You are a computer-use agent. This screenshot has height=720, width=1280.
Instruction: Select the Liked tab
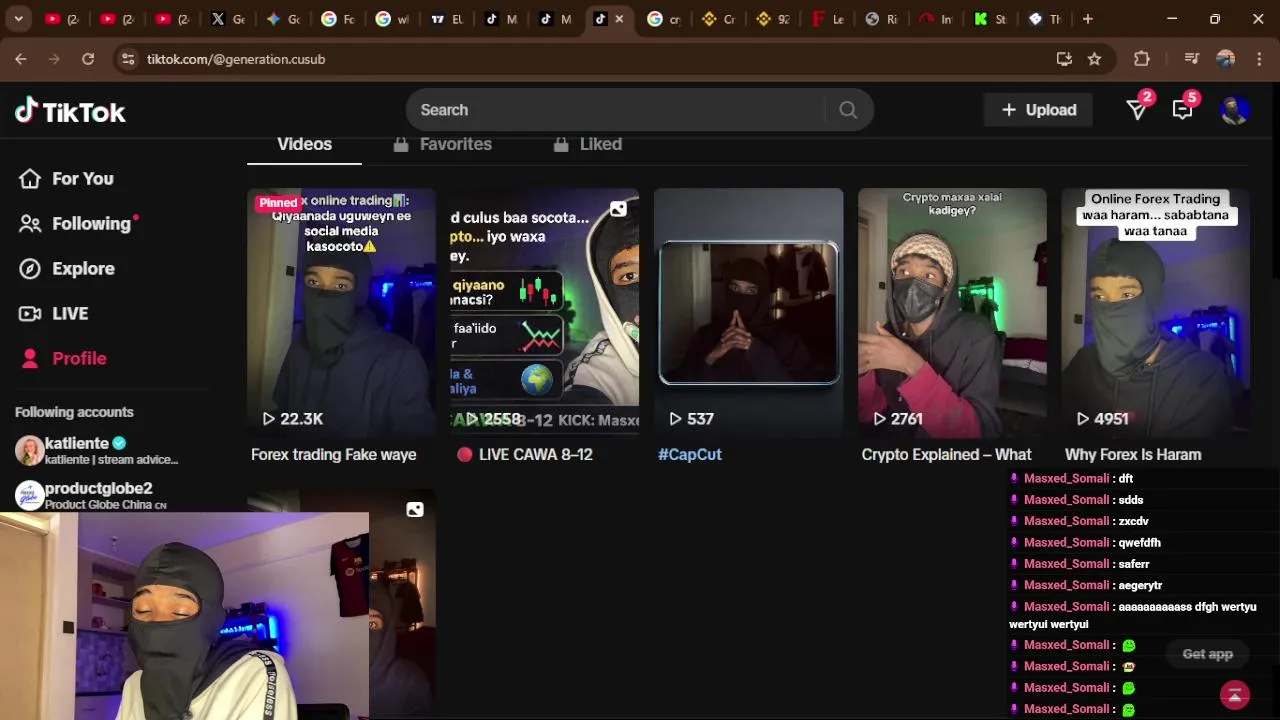coord(588,145)
